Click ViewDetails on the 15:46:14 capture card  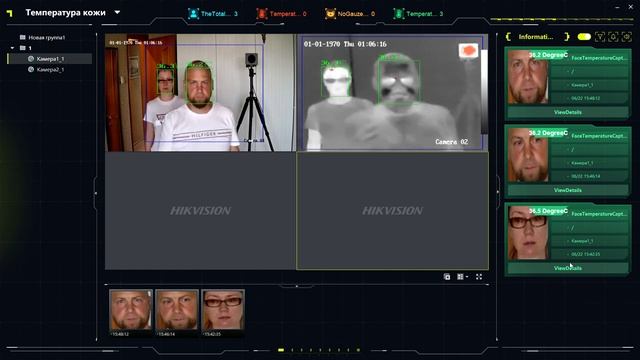(x=568, y=190)
